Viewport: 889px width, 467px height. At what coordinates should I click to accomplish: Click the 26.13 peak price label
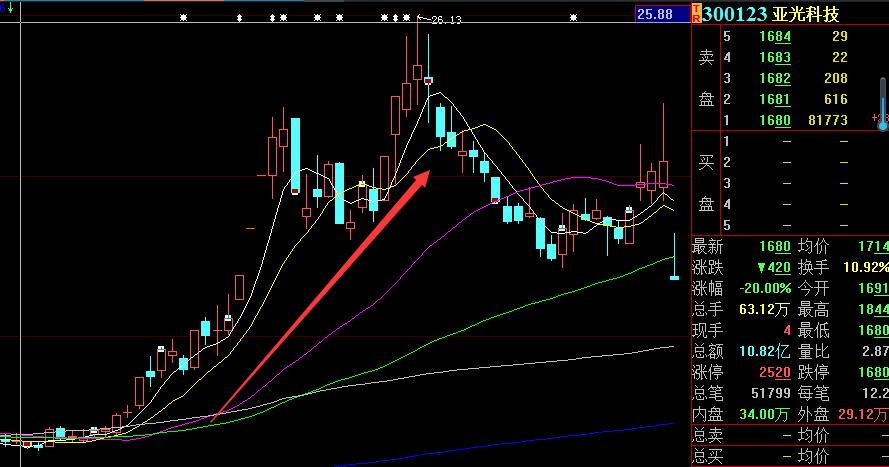[445, 20]
